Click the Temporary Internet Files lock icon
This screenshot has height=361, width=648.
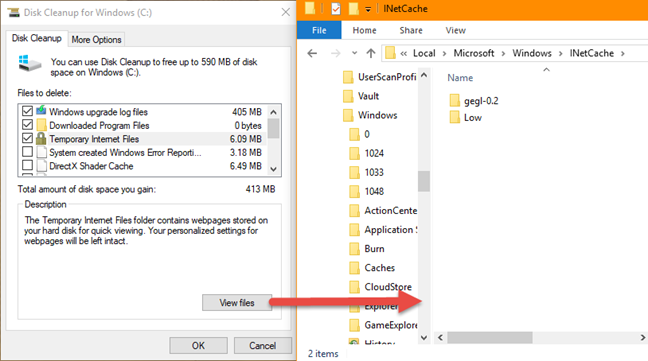41,138
